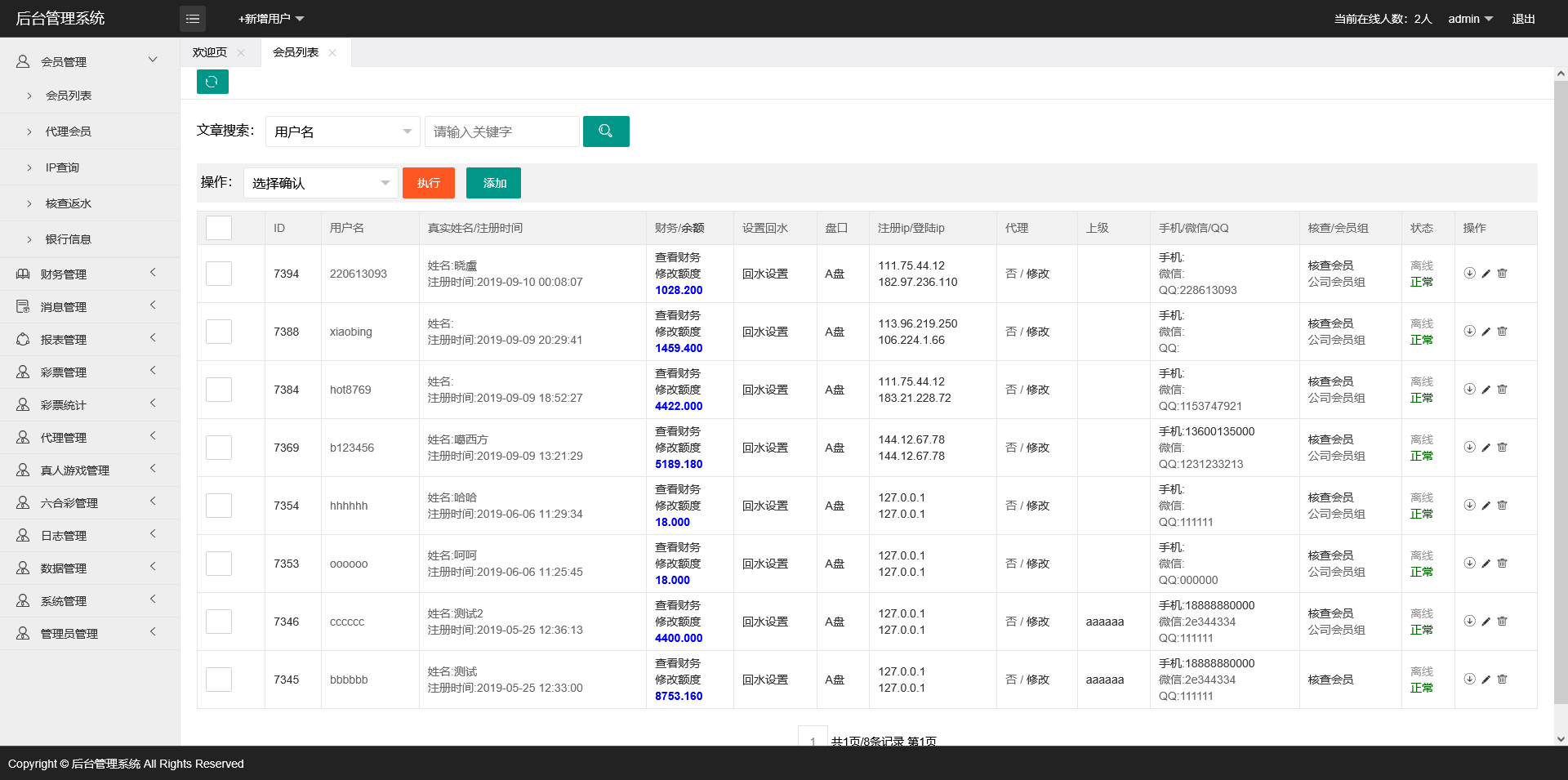This screenshot has height=780, width=1568.
Task: Click the delete trash icon for user xiaobing
Action: [1503, 332]
